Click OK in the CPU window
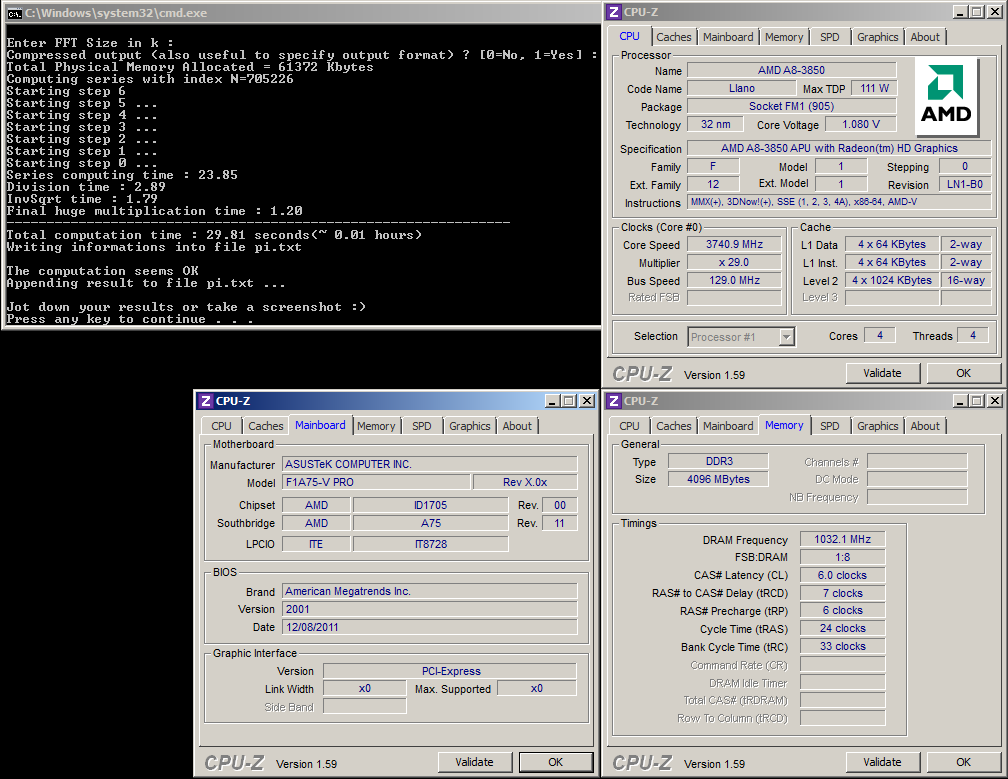This screenshot has width=1008, height=779. click(963, 373)
